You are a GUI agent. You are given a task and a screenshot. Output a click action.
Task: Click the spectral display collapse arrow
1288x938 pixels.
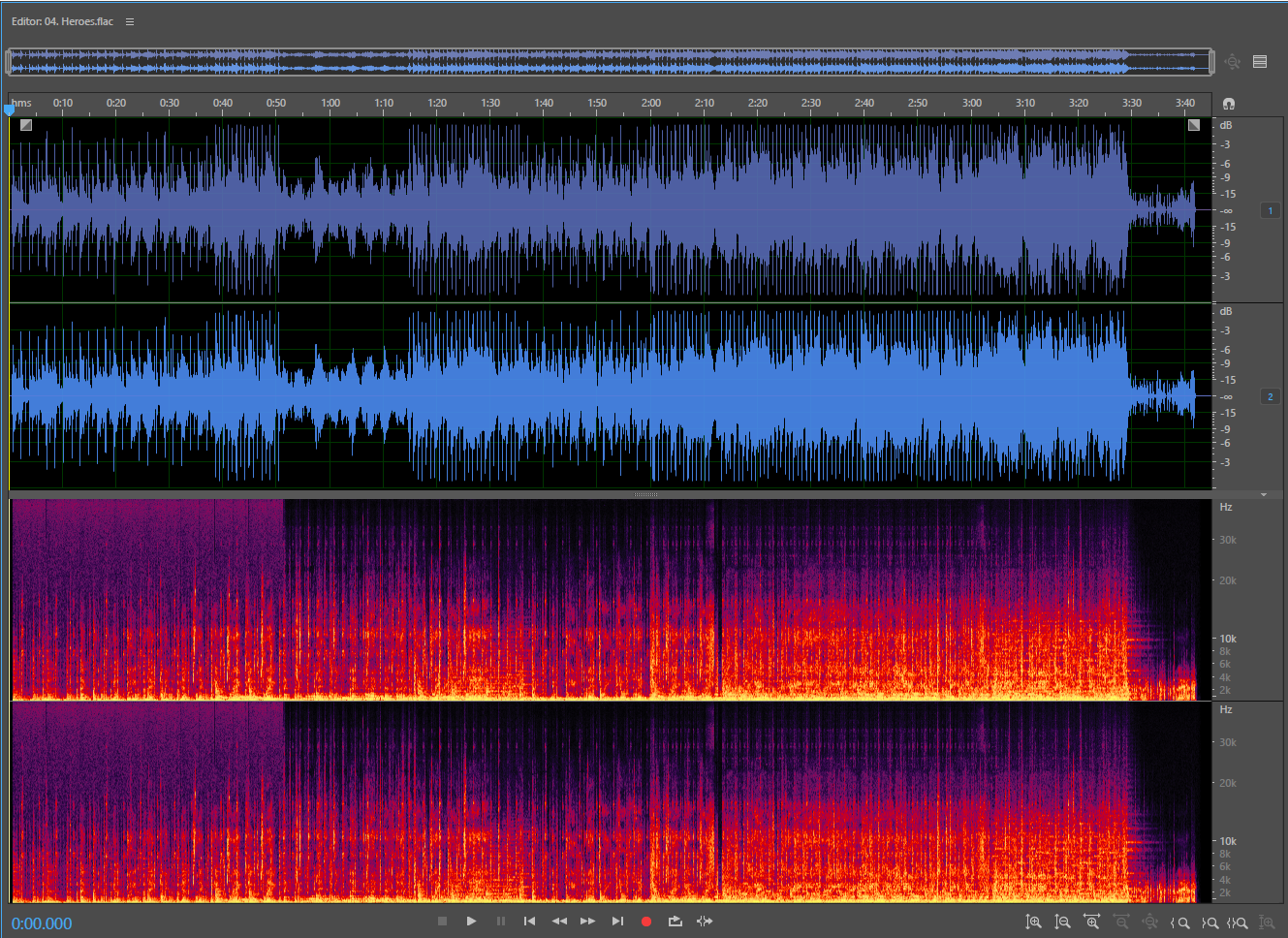(1263, 495)
